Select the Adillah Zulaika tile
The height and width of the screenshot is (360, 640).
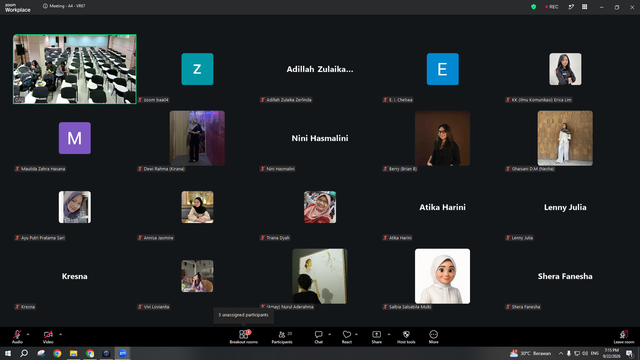click(x=320, y=69)
